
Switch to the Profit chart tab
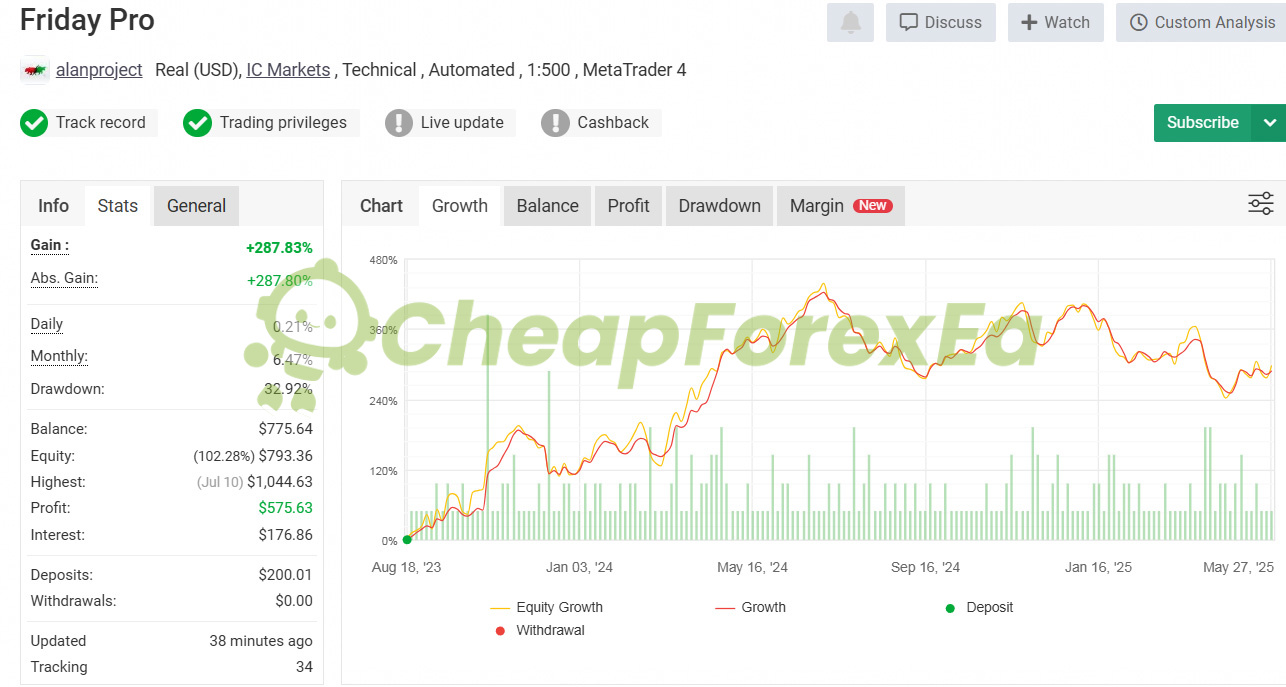point(629,206)
